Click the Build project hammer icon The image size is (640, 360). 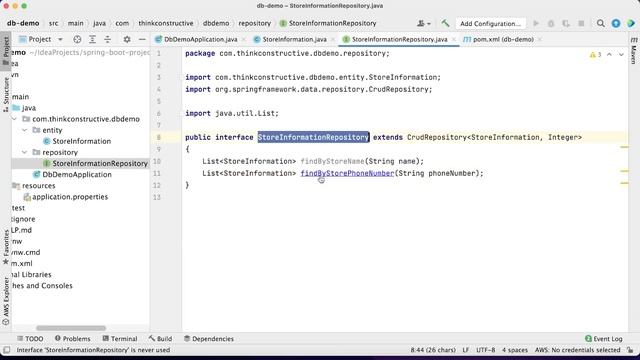click(445, 23)
